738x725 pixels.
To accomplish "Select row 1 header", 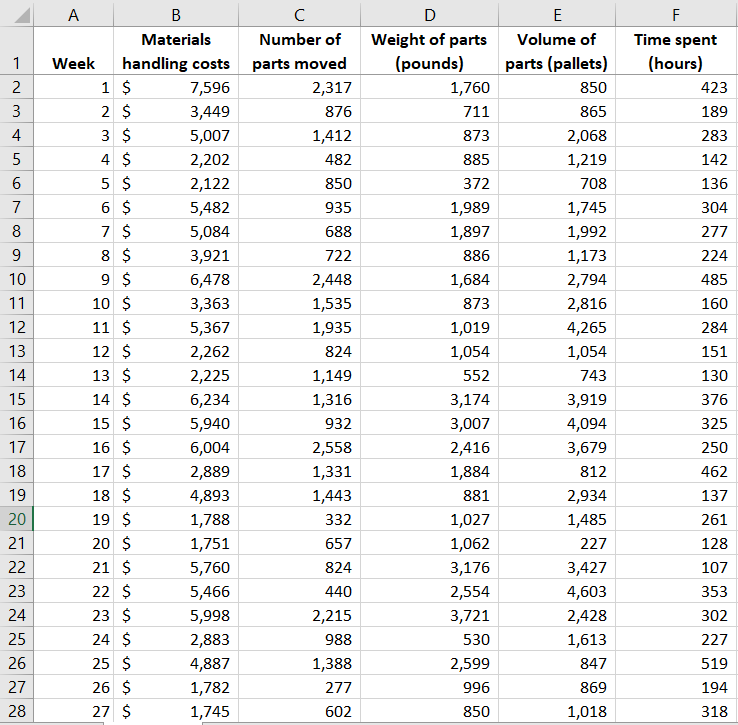I will pos(16,51).
